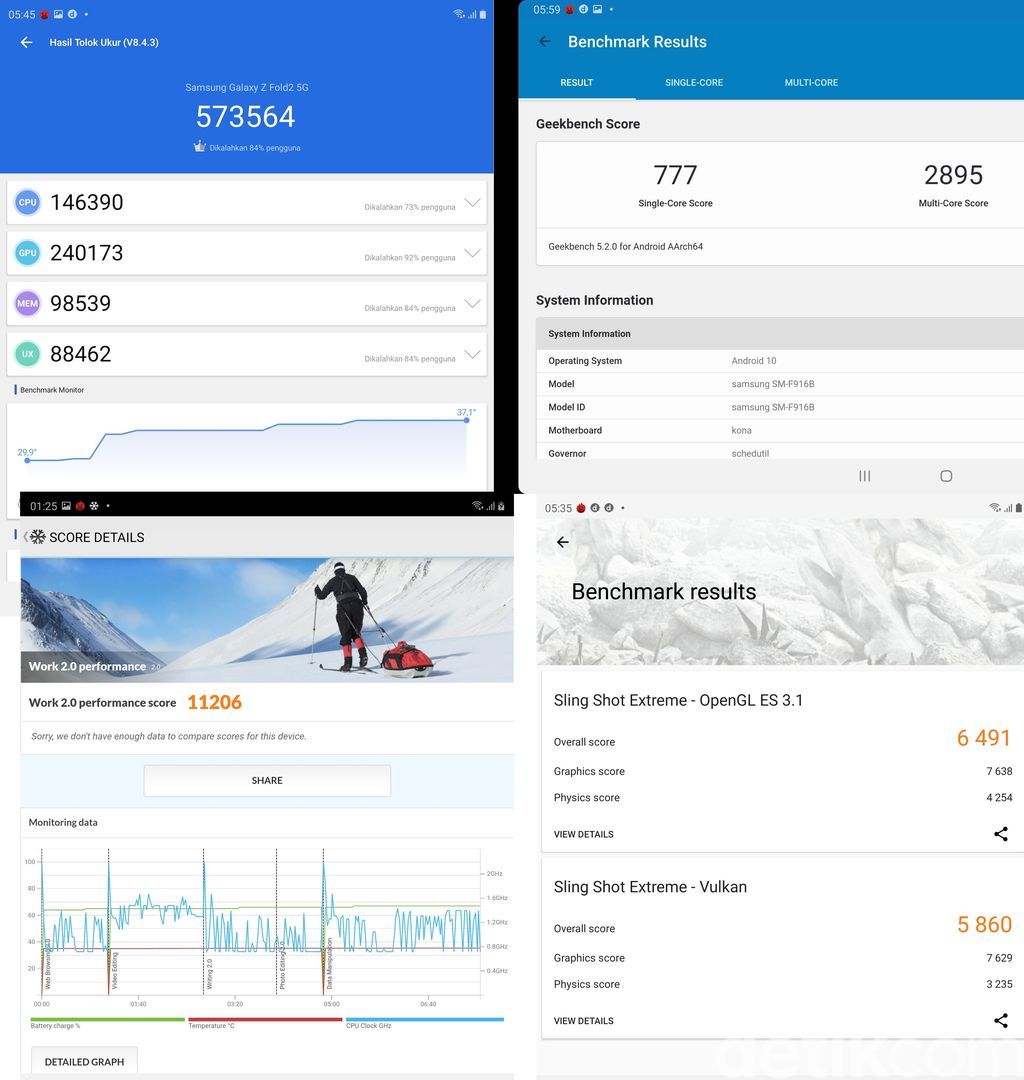1024x1080 pixels.
Task: Select the Governor schedutil row
Action: [780, 452]
